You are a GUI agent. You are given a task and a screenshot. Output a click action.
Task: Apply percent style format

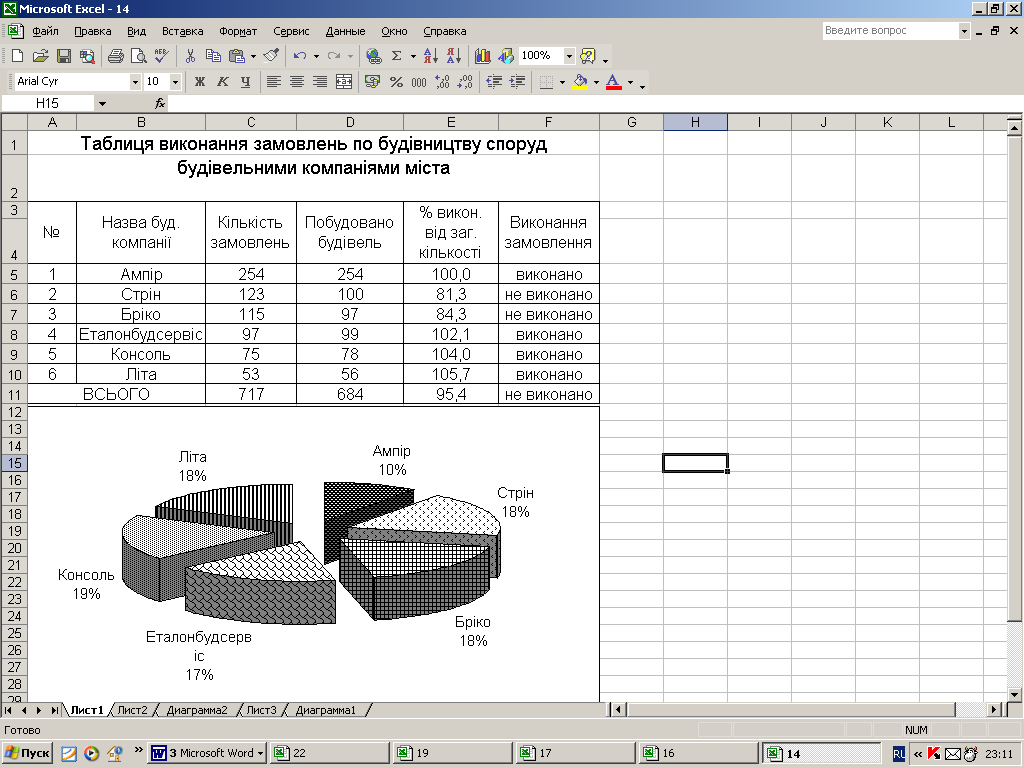tap(396, 82)
